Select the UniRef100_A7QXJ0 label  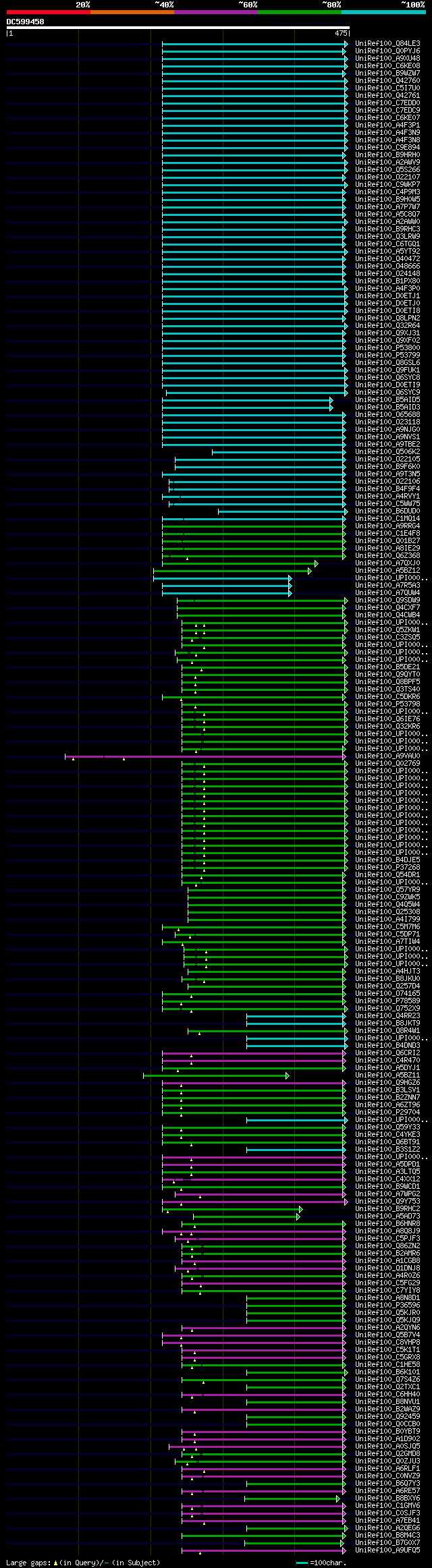tap(387, 563)
